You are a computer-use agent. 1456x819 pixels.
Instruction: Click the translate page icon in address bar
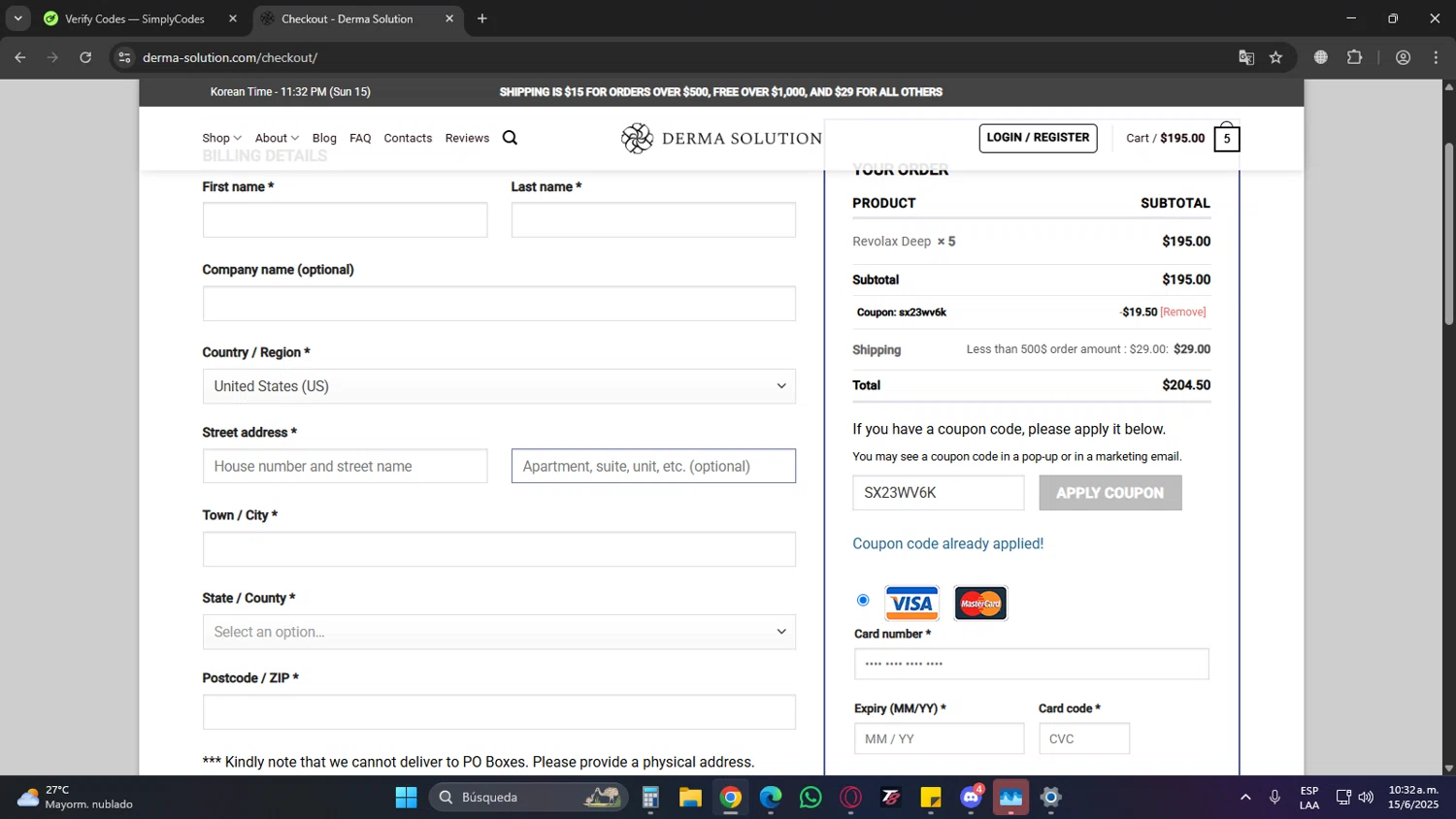[1246, 57]
